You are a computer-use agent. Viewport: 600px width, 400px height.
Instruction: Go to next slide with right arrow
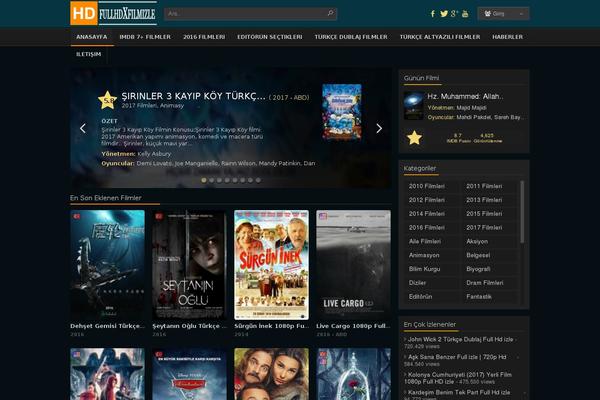tap(379, 128)
